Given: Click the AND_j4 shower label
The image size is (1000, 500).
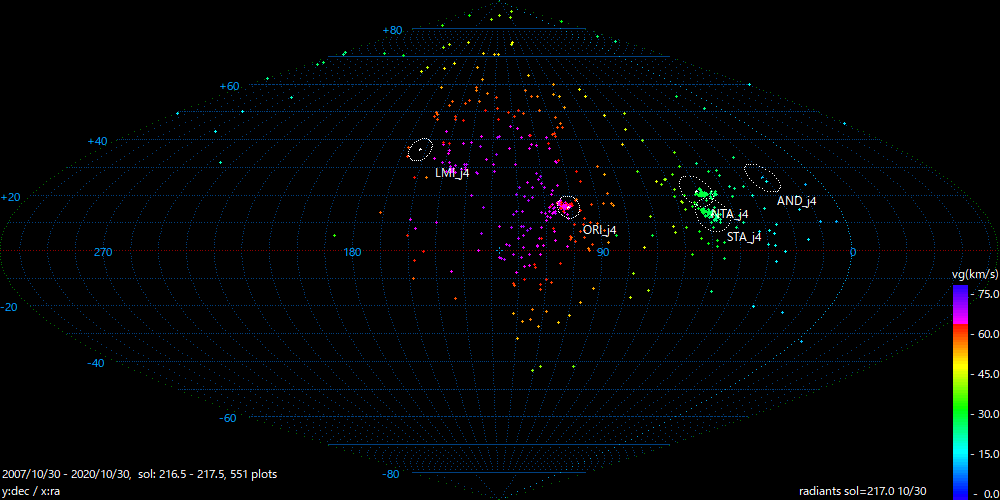Looking at the screenshot, I should click(x=796, y=201).
